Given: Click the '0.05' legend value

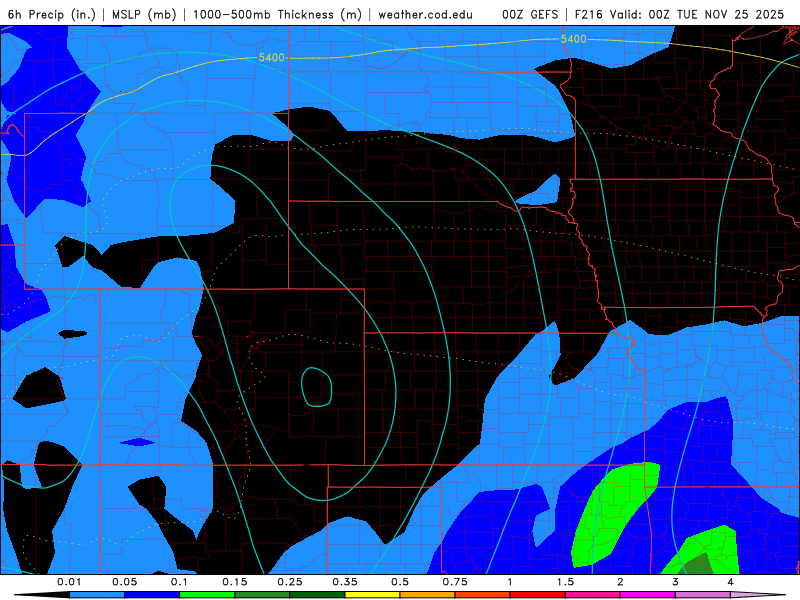Looking at the screenshot, I should click(124, 582).
